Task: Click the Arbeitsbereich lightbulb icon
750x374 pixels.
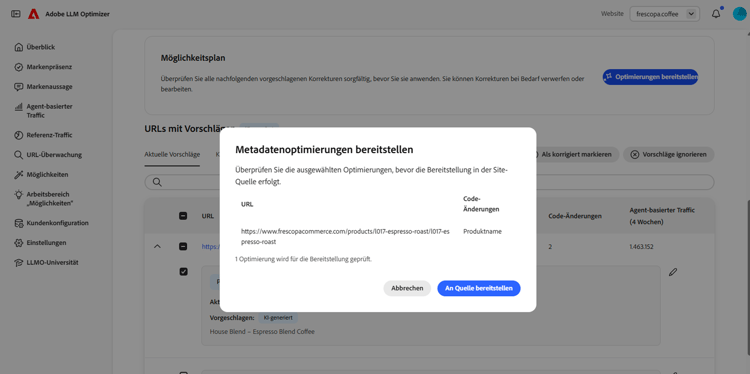Action: pos(19,194)
